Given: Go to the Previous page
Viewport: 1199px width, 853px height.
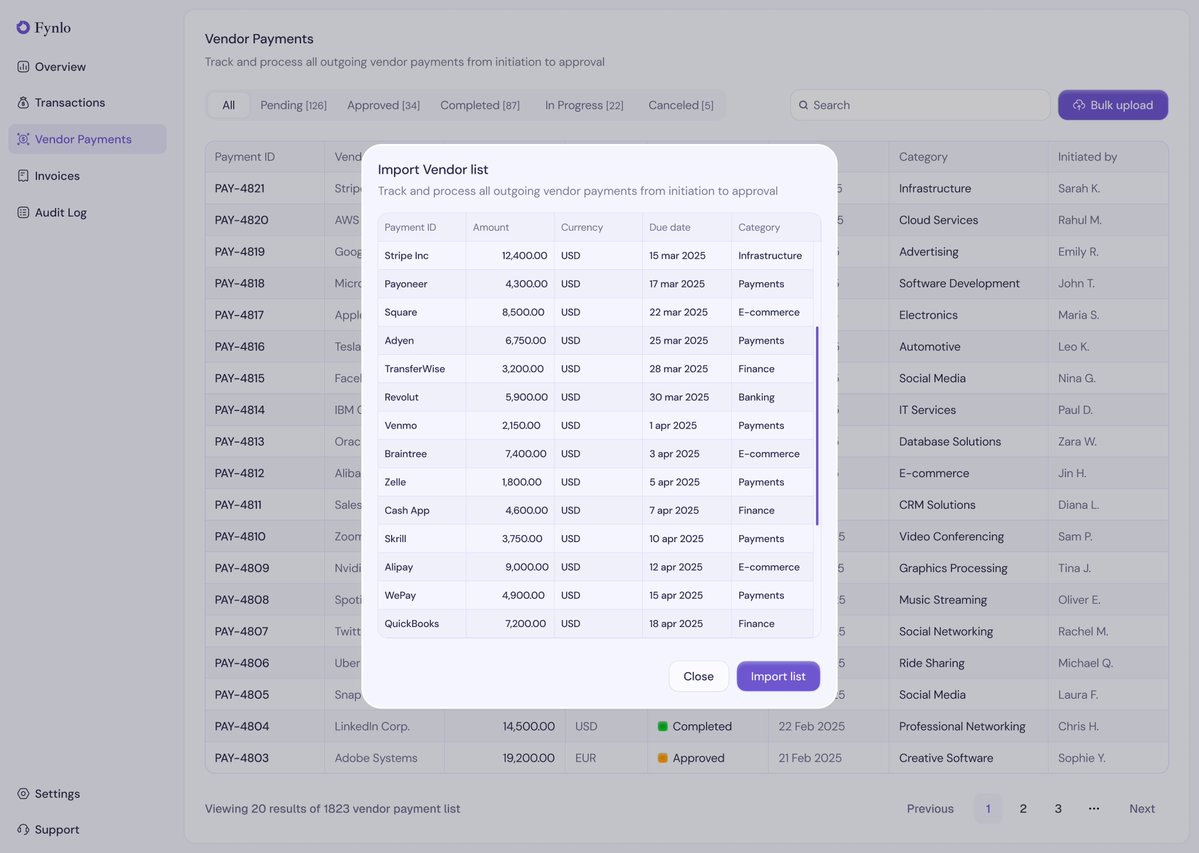Looking at the screenshot, I should (x=930, y=809).
